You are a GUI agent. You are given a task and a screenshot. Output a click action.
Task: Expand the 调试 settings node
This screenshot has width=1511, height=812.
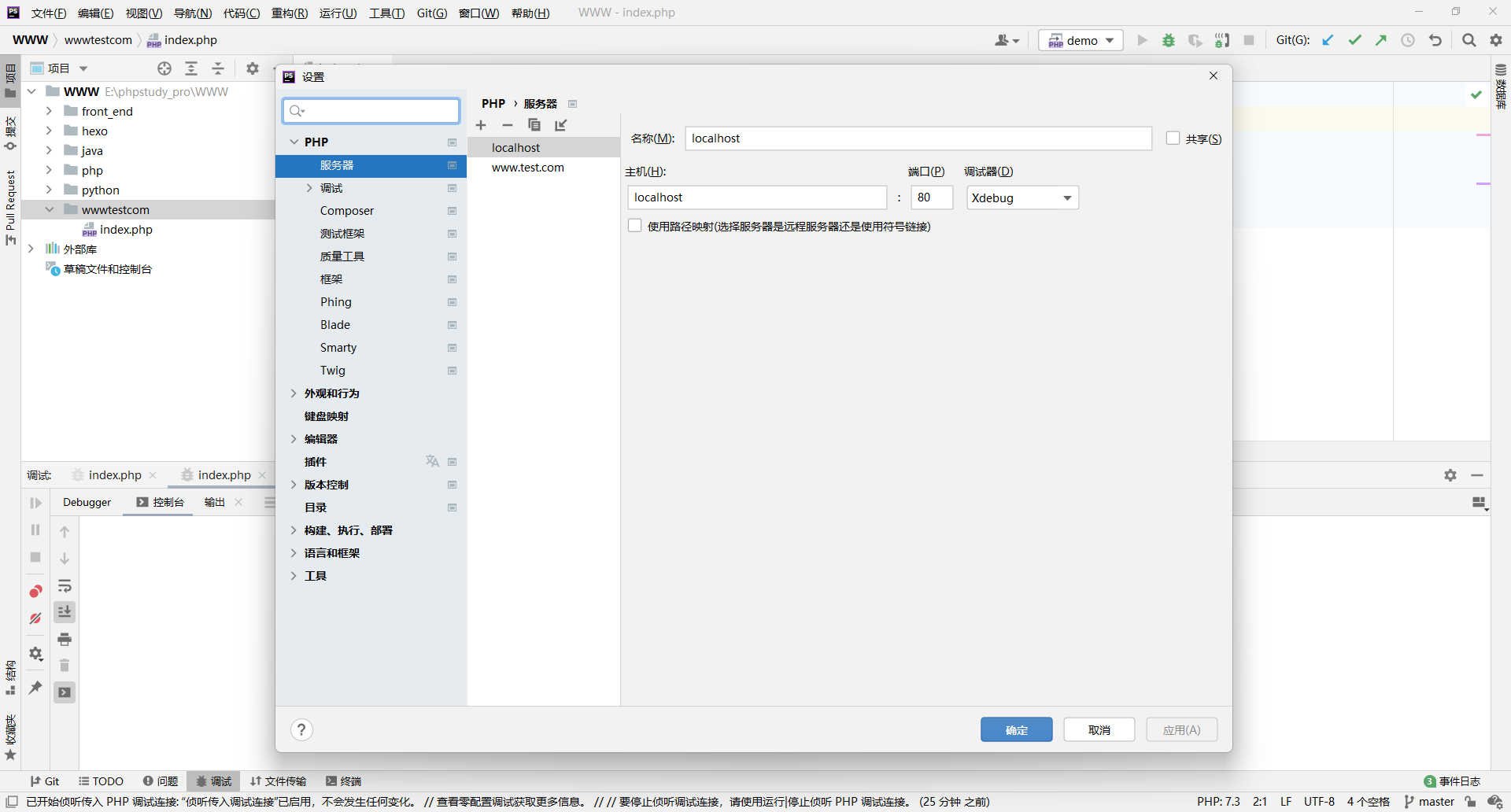[x=309, y=188]
